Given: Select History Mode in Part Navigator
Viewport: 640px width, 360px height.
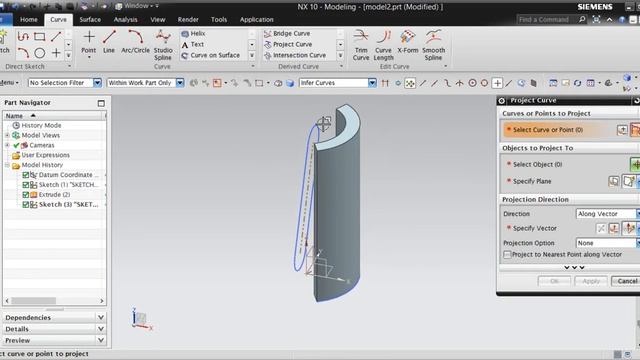Looking at the screenshot, I should tap(37, 125).
